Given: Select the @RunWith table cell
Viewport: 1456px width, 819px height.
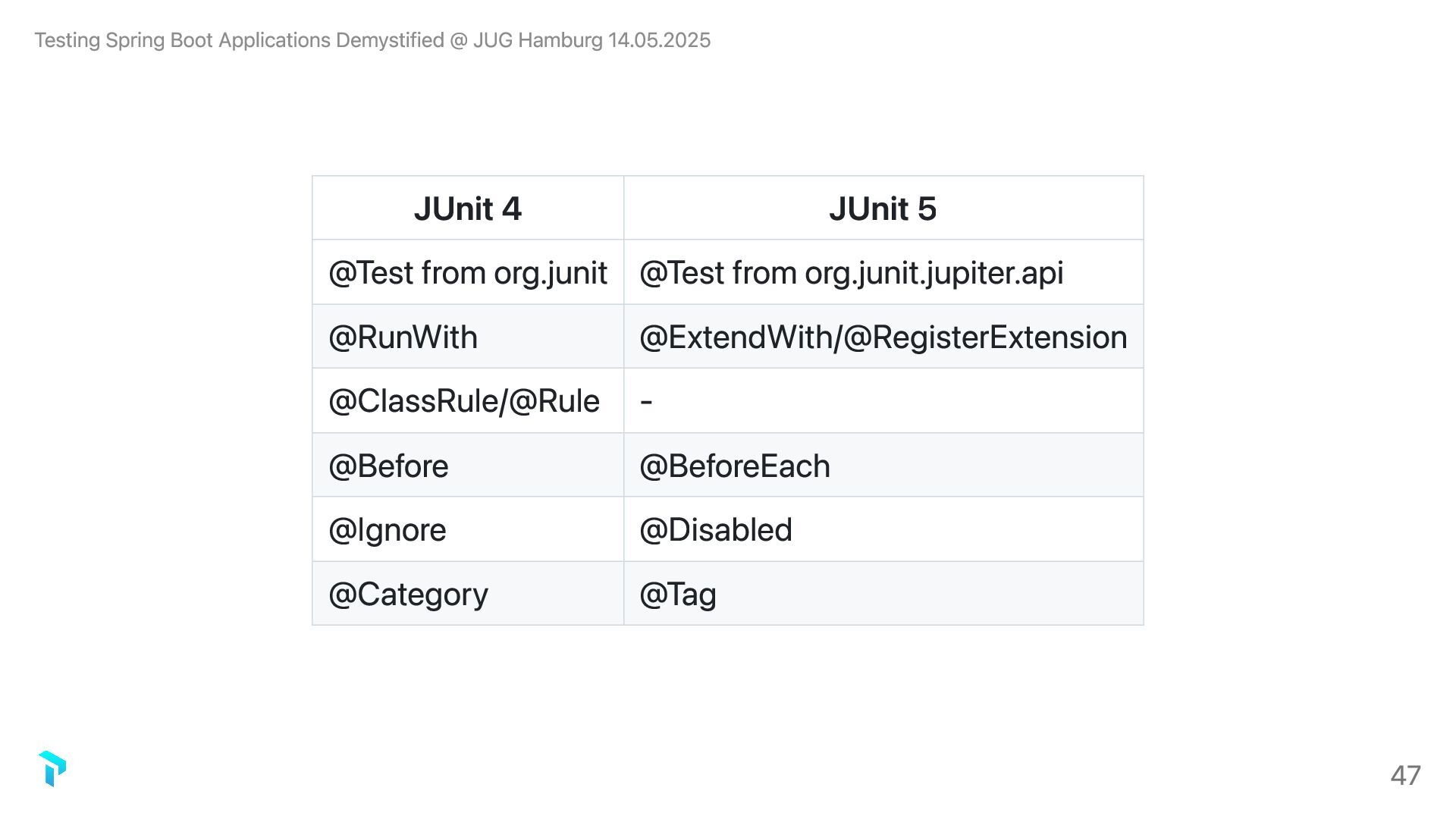Looking at the screenshot, I should coord(403,337).
